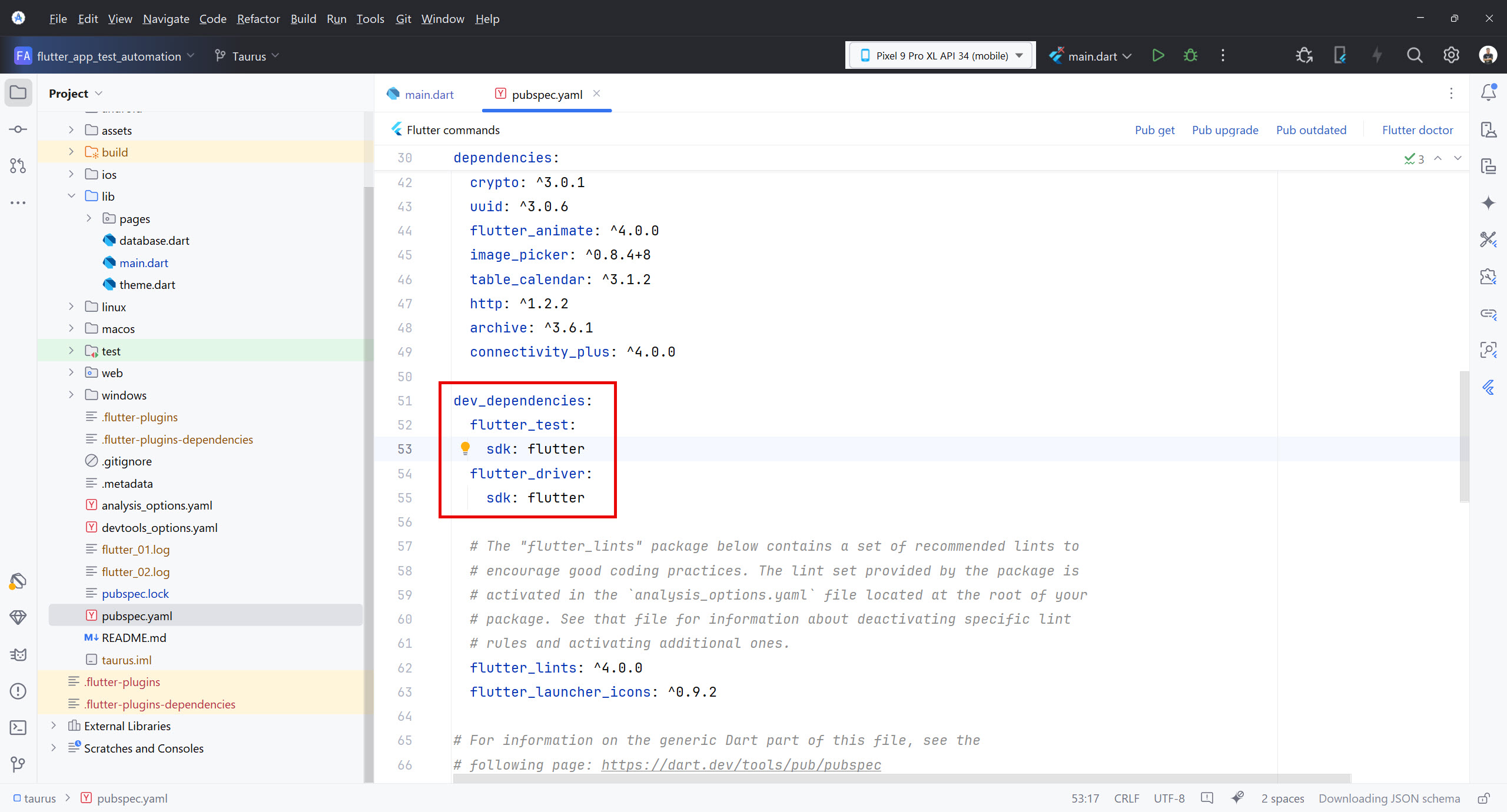1507x812 pixels.
Task: Click the Flutter hot reload lightning icon
Action: pos(1377,55)
